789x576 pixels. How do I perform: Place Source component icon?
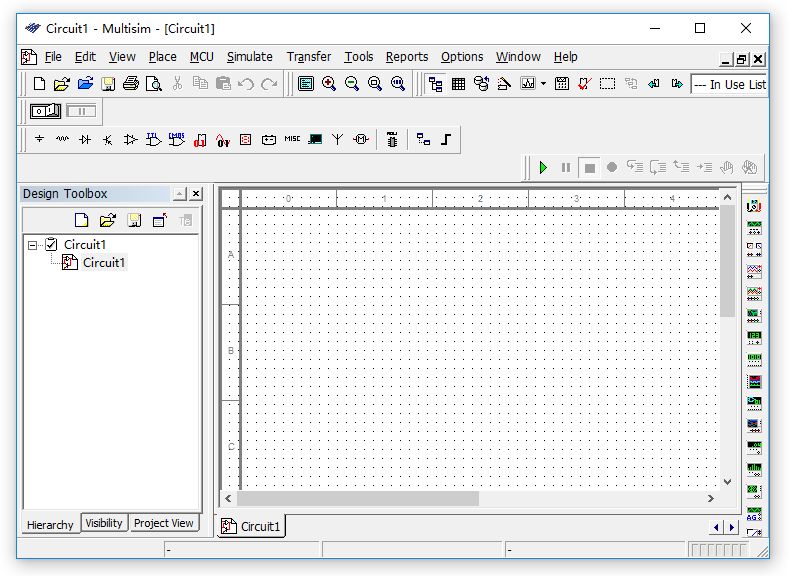(39, 139)
